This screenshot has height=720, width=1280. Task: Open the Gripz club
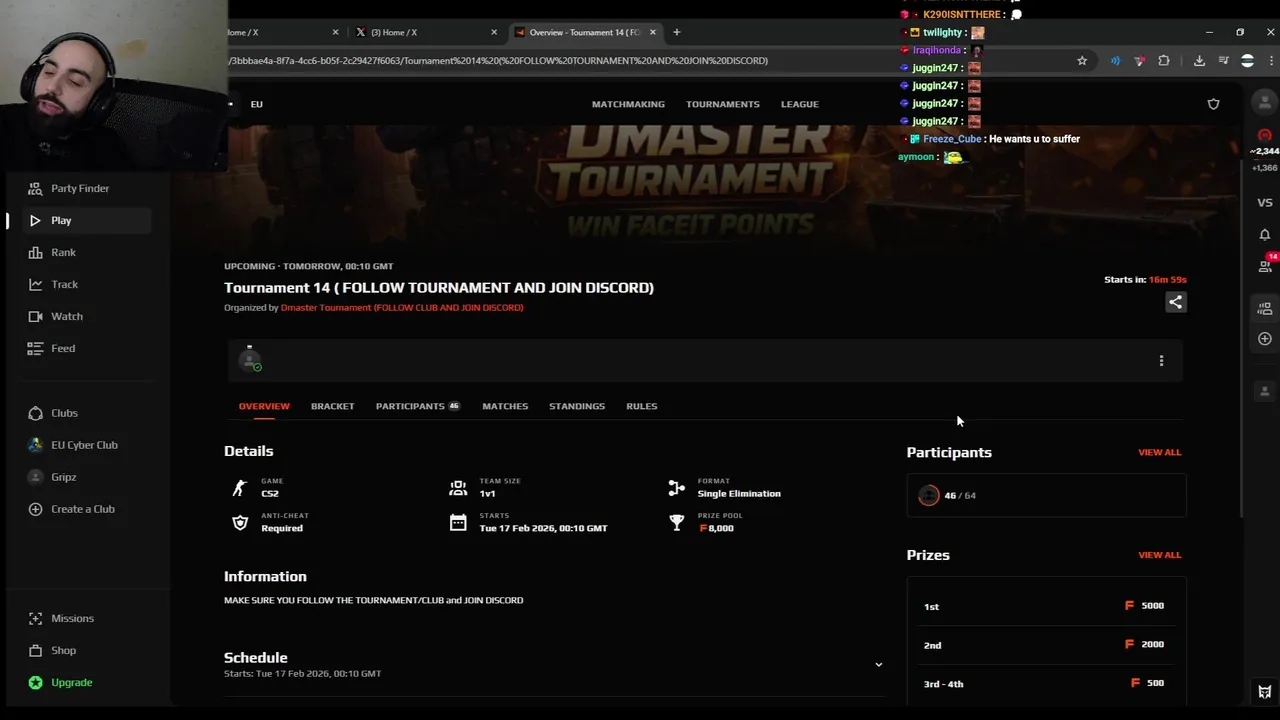[63, 477]
